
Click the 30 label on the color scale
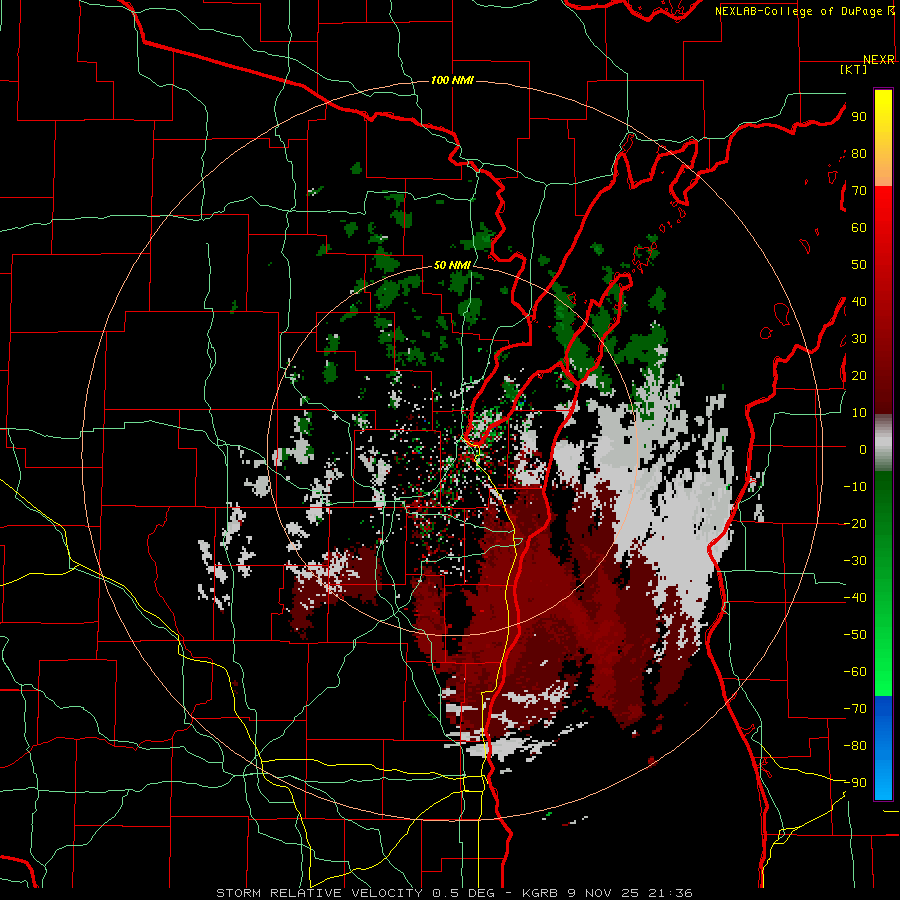[859, 339]
